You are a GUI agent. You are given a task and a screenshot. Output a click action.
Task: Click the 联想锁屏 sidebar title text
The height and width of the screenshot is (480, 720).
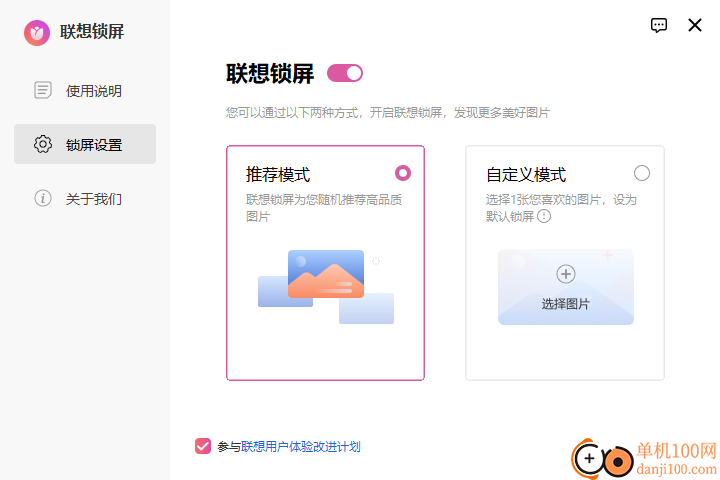pyautogui.click(x=92, y=32)
